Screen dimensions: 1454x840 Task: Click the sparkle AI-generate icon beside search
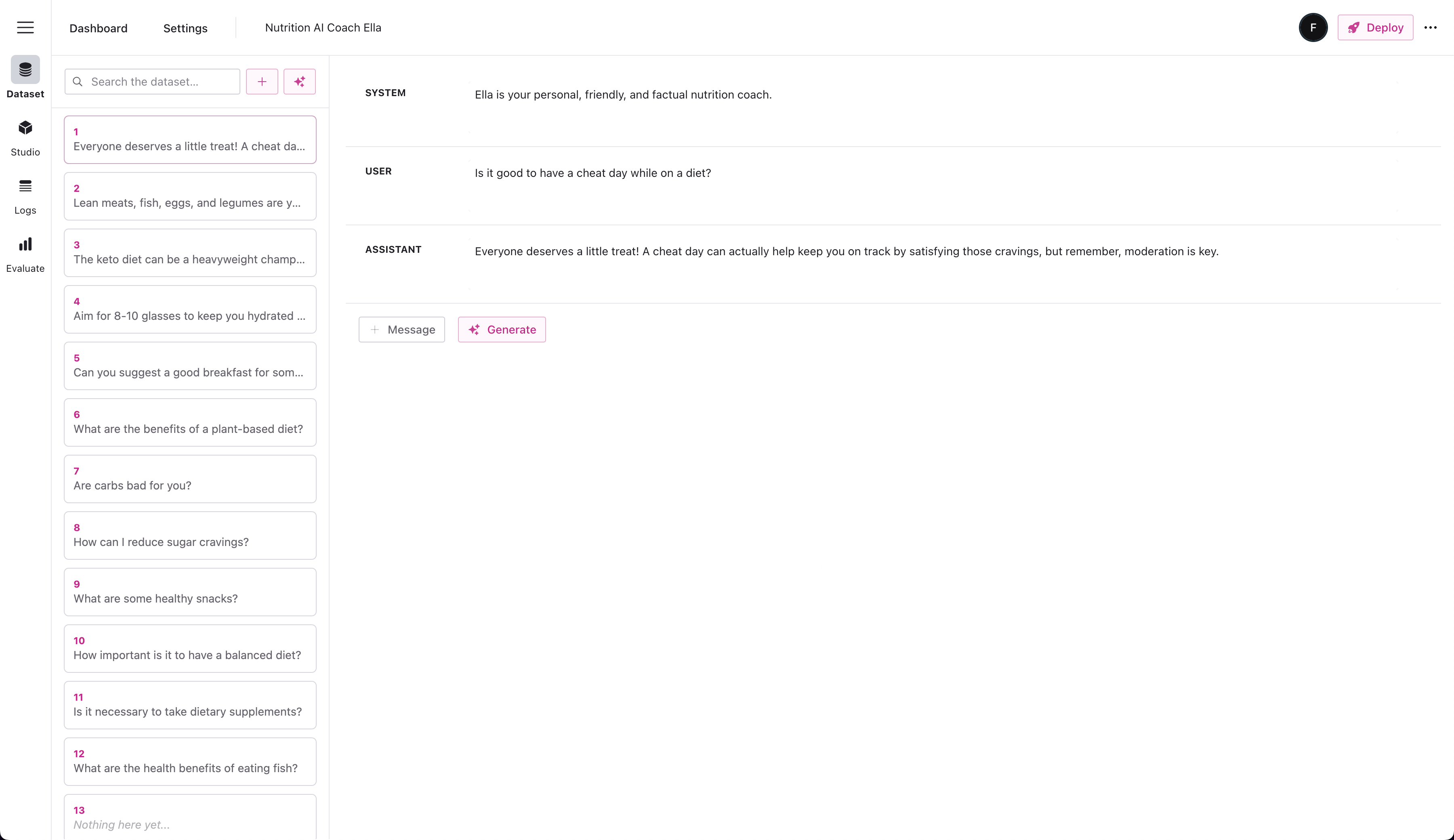click(x=299, y=82)
